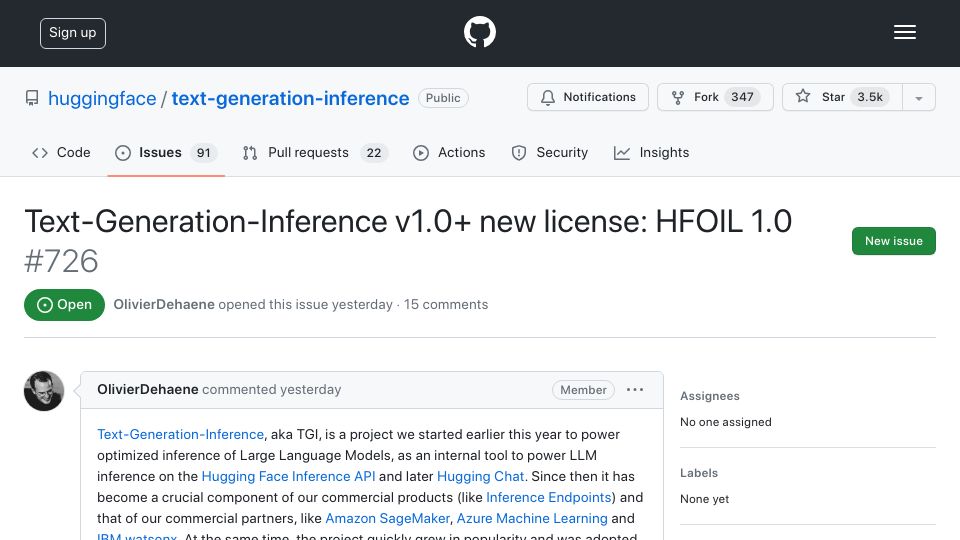
Task: Click the Open issue status badge
Action: coord(64,305)
